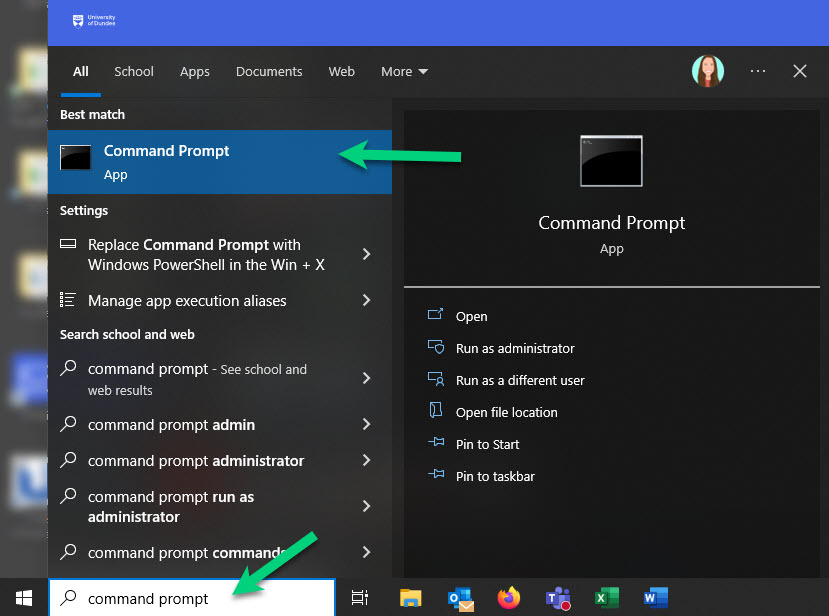Switch to the School tab
The width and height of the screenshot is (829, 616).
point(134,71)
